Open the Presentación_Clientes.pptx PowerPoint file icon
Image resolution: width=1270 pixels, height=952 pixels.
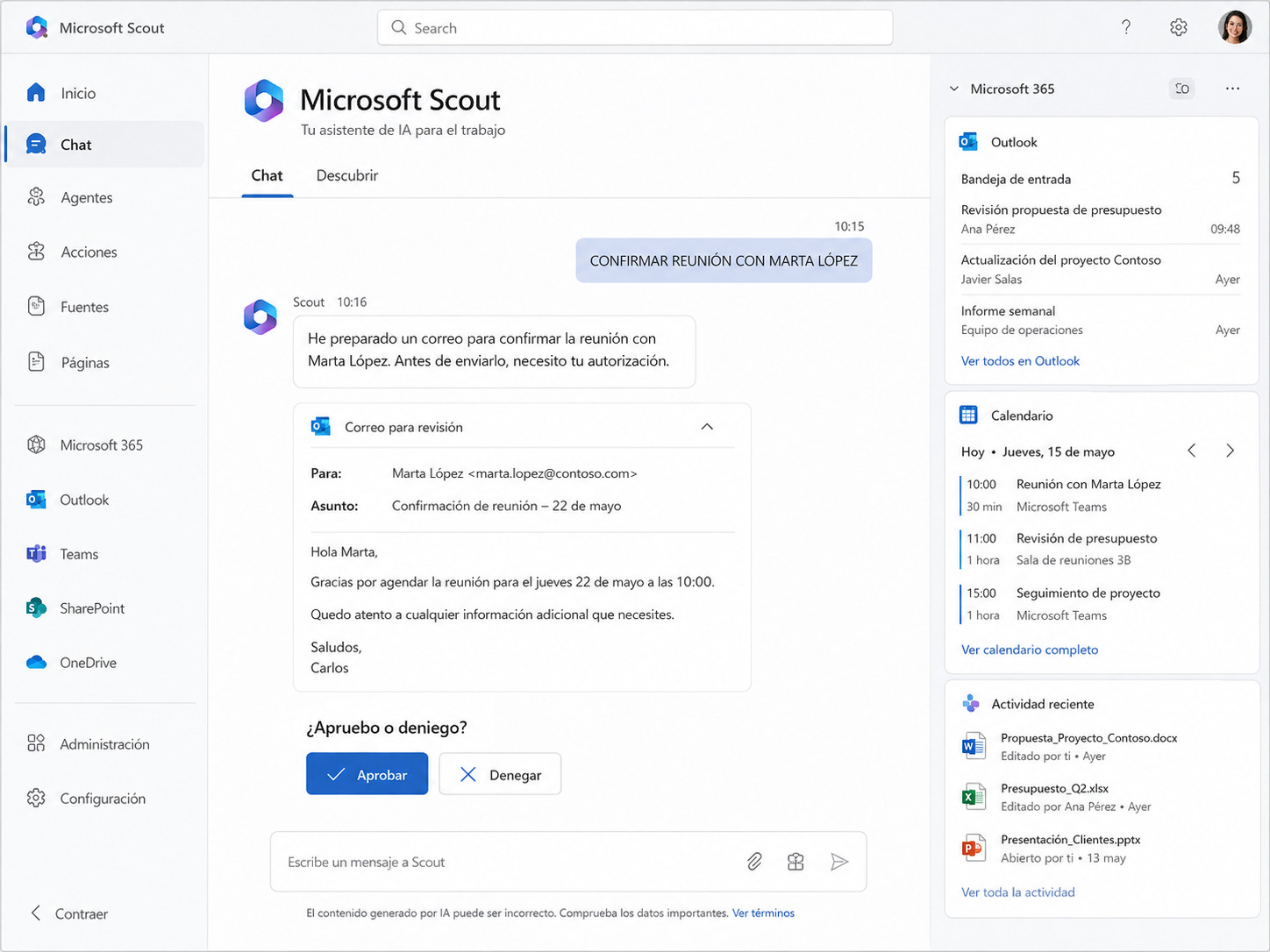973,848
